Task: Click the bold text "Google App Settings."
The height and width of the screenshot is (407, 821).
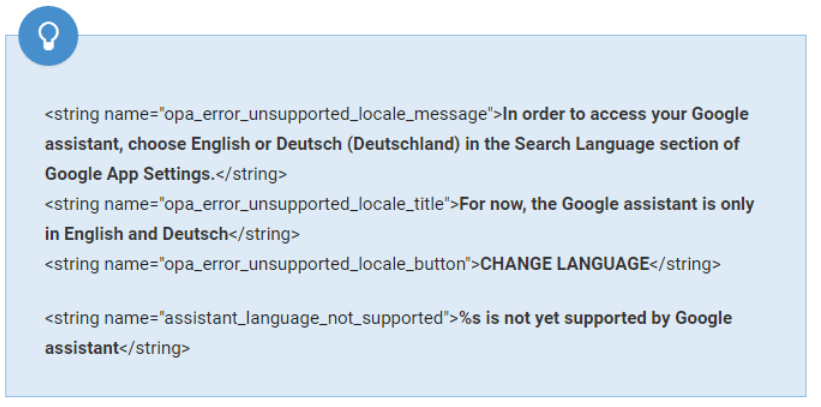Action: point(129,174)
